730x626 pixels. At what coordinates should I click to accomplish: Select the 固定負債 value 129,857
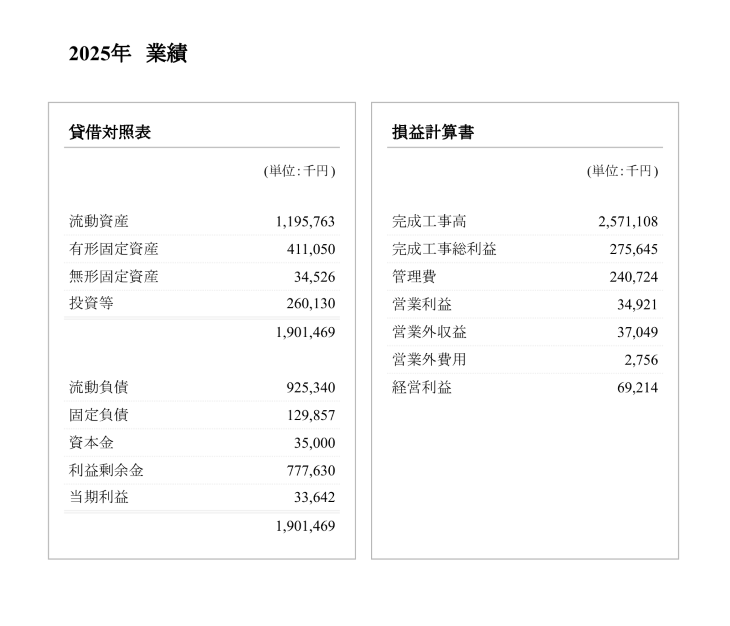point(310,416)
